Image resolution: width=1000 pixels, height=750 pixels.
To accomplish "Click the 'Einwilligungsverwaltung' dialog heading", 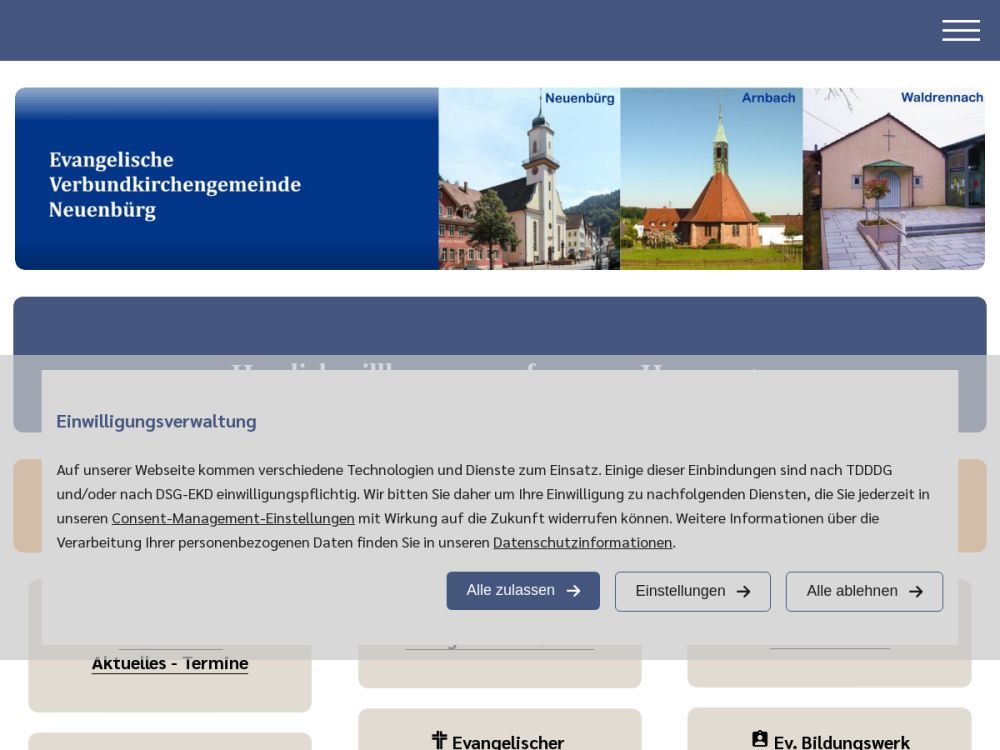I will [x=156, y=421].
